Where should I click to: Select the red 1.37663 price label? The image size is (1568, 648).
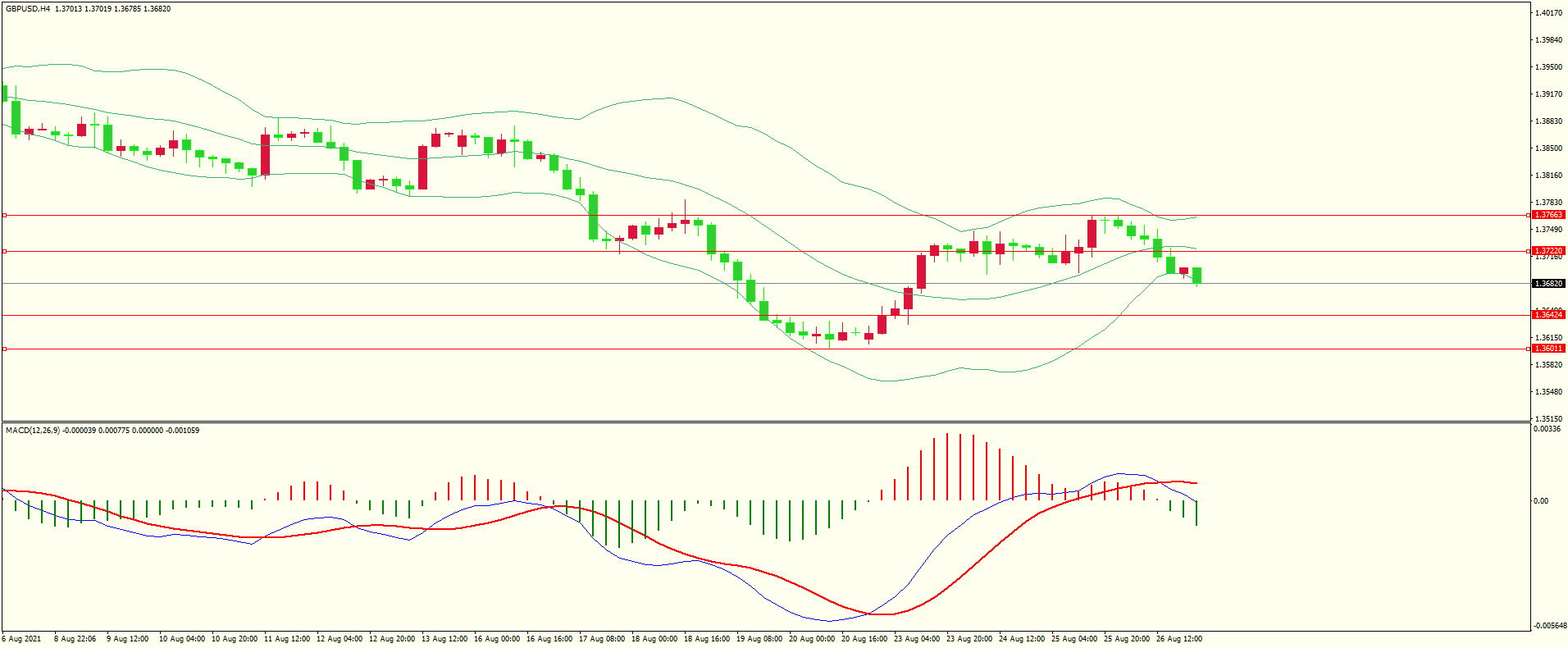[x=1548, y=215]
